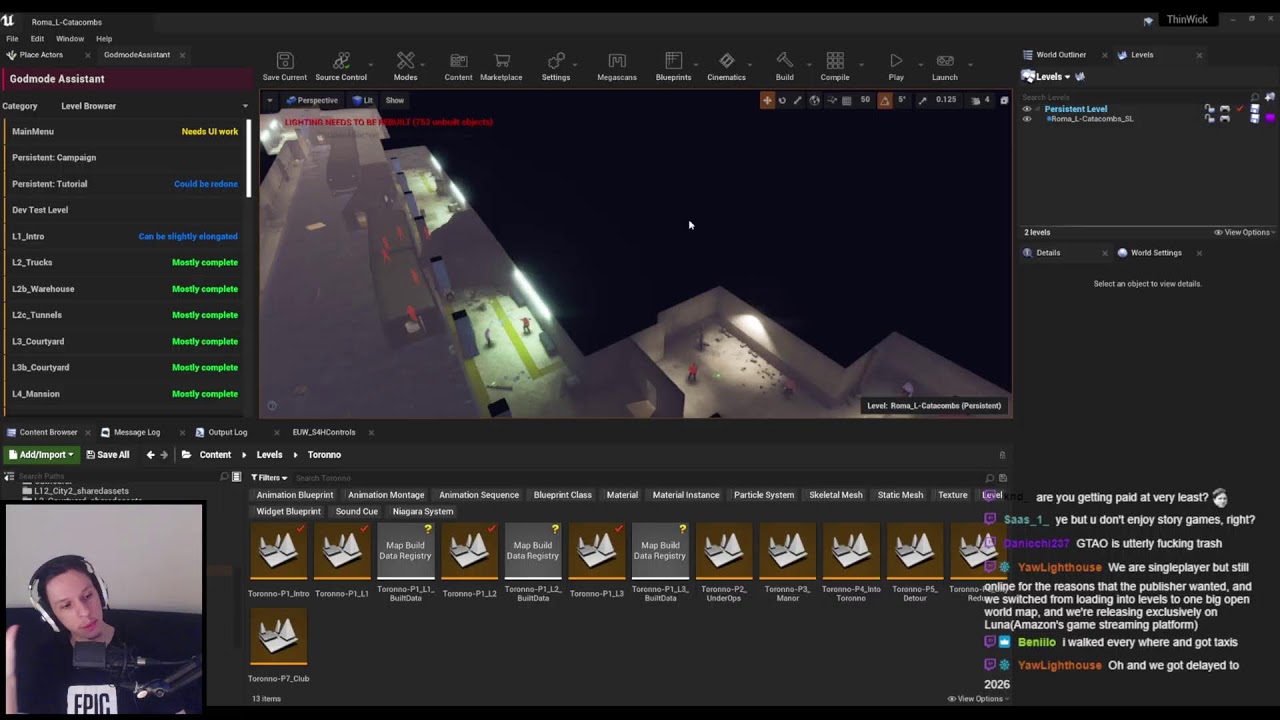Toggle visibility of Roma_L-Catacombs_SL level
The image size is (1280, 720).
tap(1027, 119)
